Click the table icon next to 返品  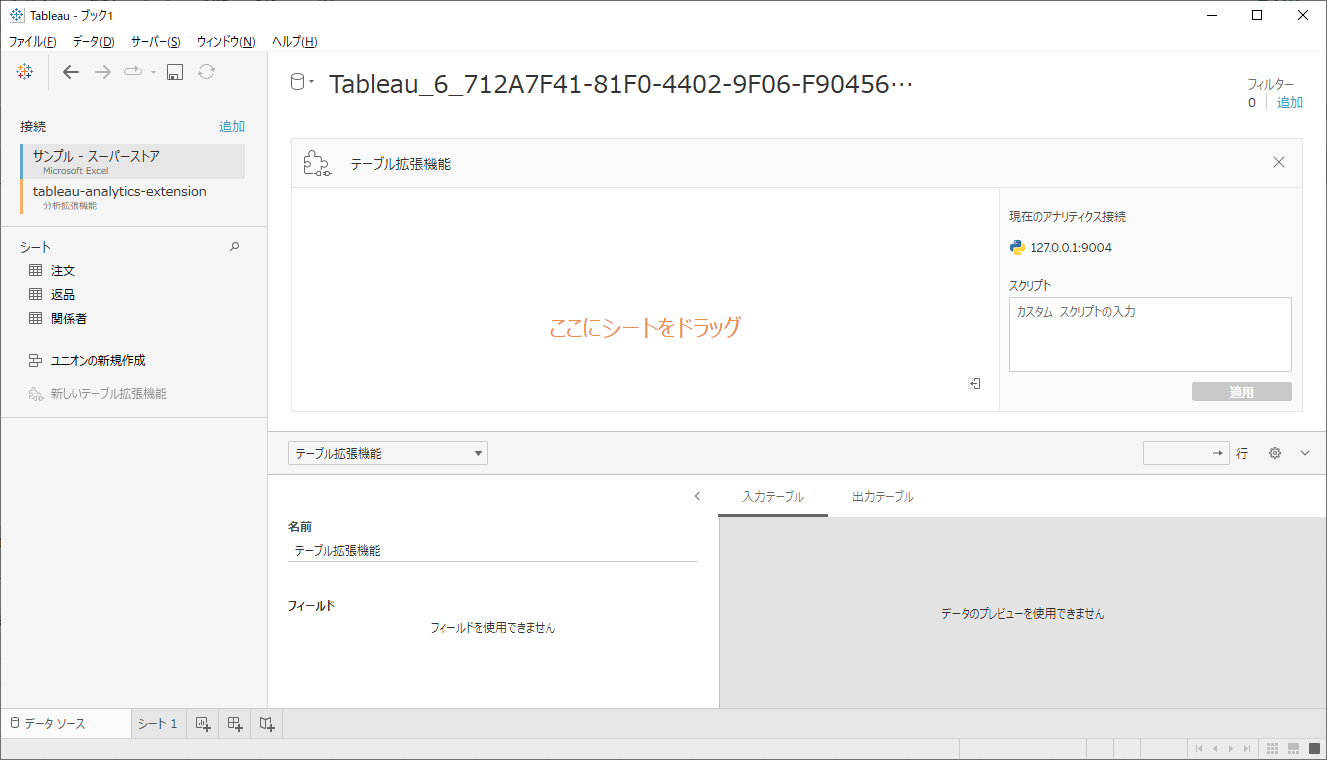35,295
